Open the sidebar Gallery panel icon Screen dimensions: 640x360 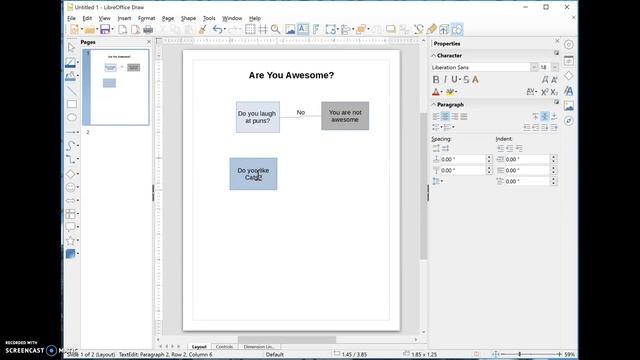click(x=569, y=106)
